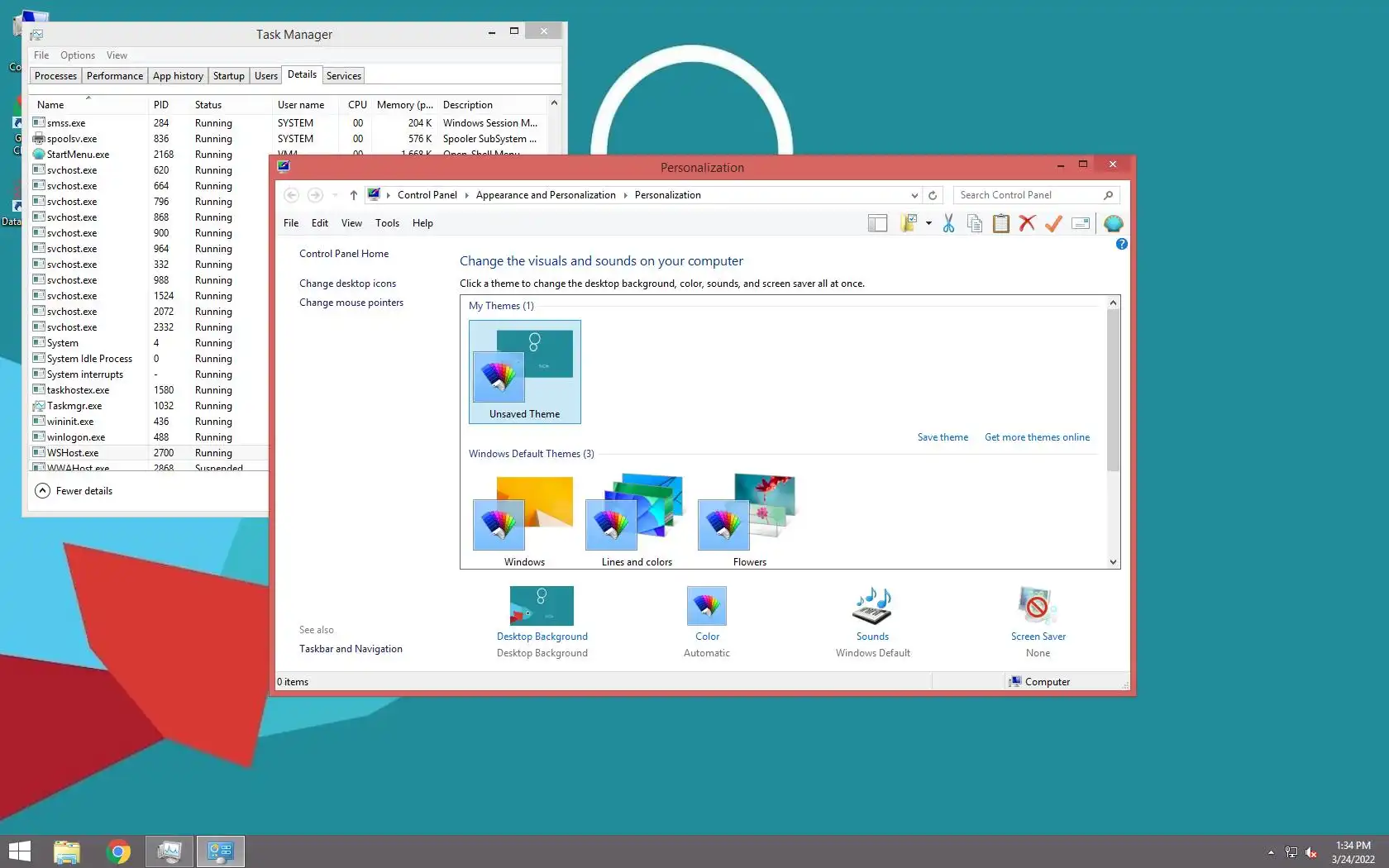Open the view settings dropdown arrow

tap(928, 223)
